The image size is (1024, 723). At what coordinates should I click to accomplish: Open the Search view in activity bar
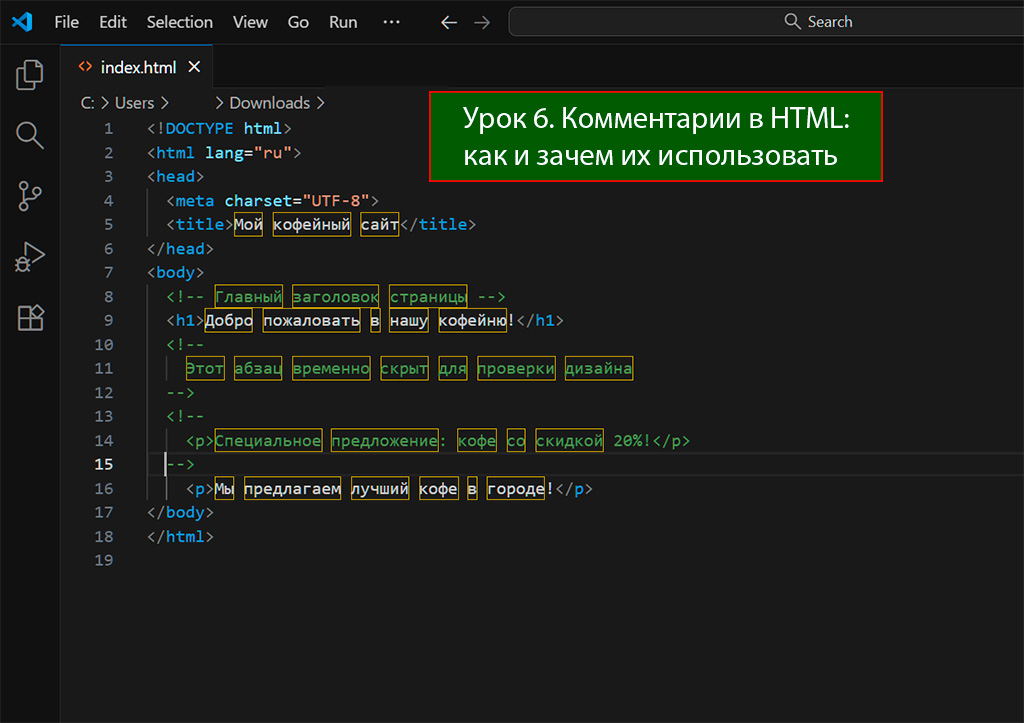click(30, 135)
